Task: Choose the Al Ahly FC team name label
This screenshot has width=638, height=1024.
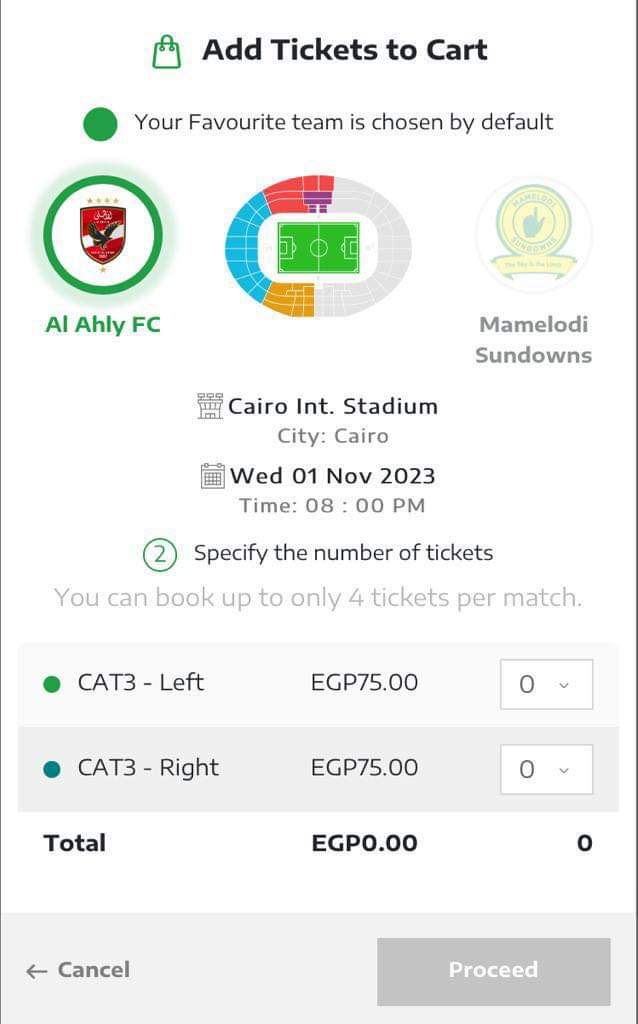Action: [103, 324]
